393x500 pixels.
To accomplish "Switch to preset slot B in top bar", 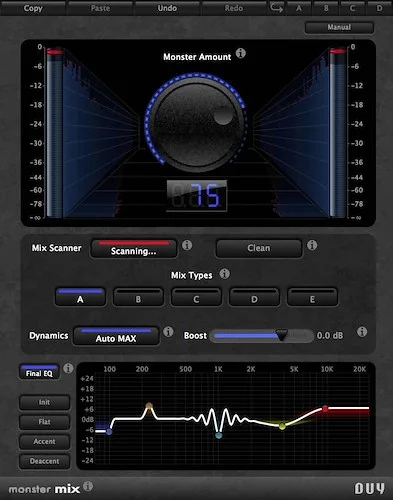I will click(326, 8).
